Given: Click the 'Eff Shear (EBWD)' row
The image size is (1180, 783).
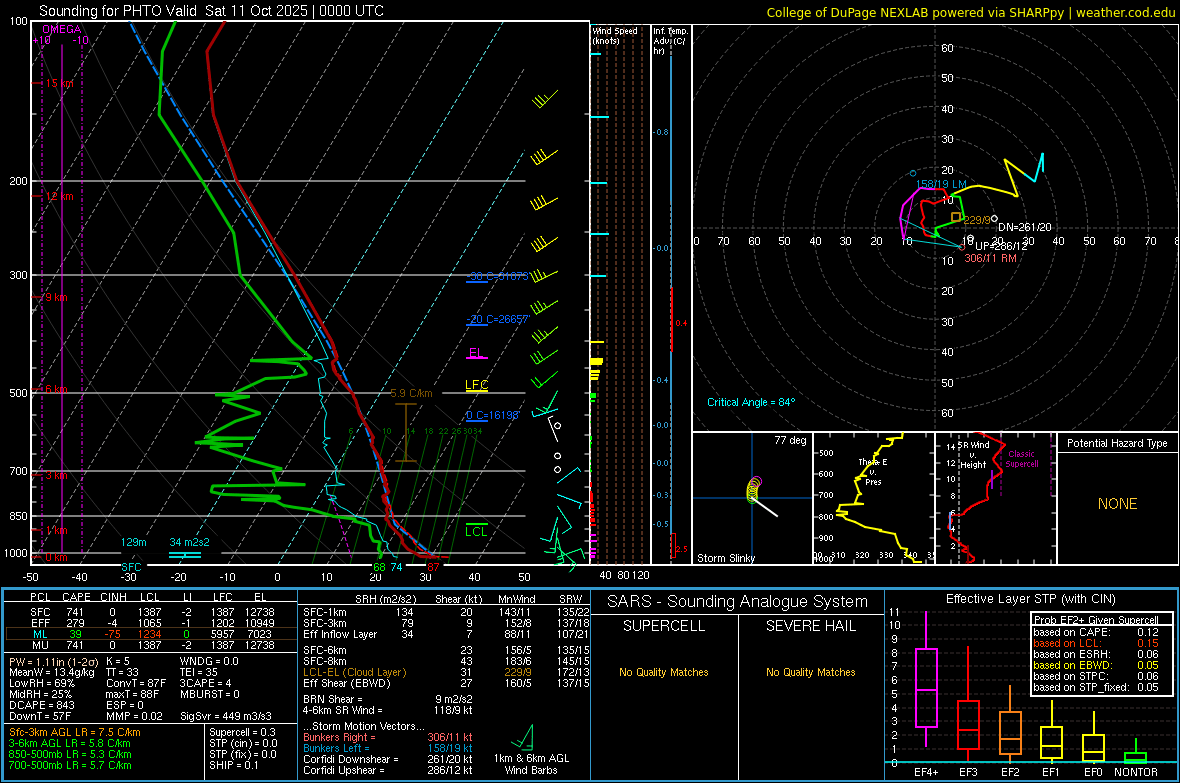Looking at the screenshot, I should tap(446, 683).
